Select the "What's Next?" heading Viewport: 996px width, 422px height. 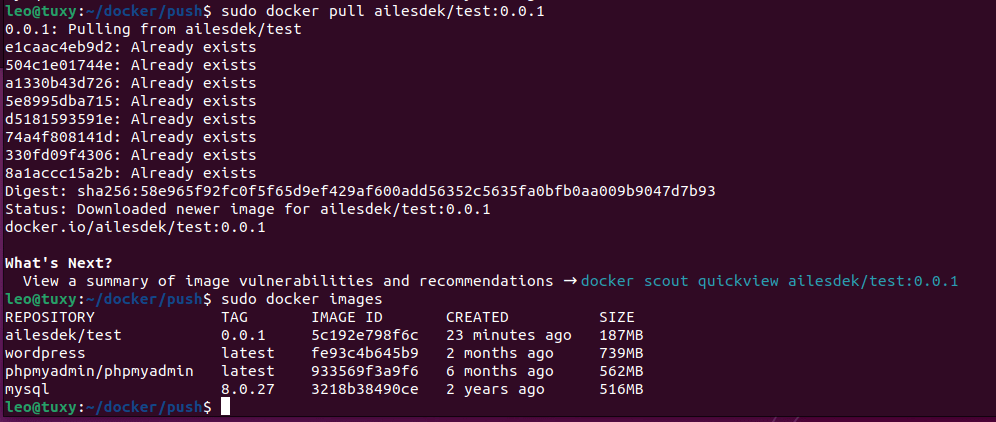pyautogui.click(x=59, y=263)
